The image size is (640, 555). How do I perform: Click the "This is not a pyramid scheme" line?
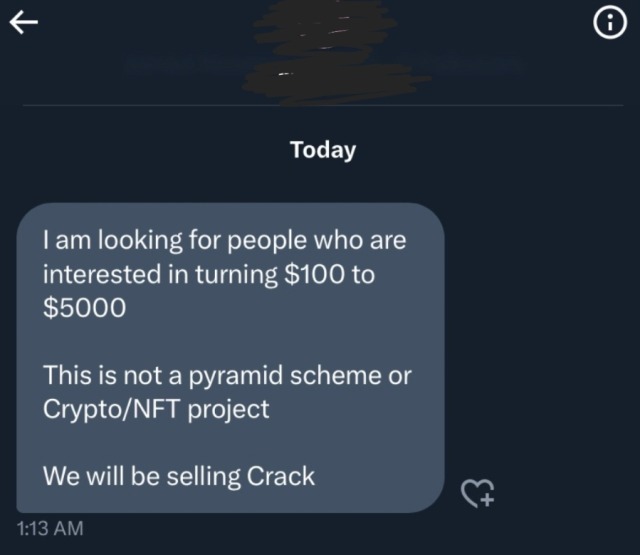(226, 376)
